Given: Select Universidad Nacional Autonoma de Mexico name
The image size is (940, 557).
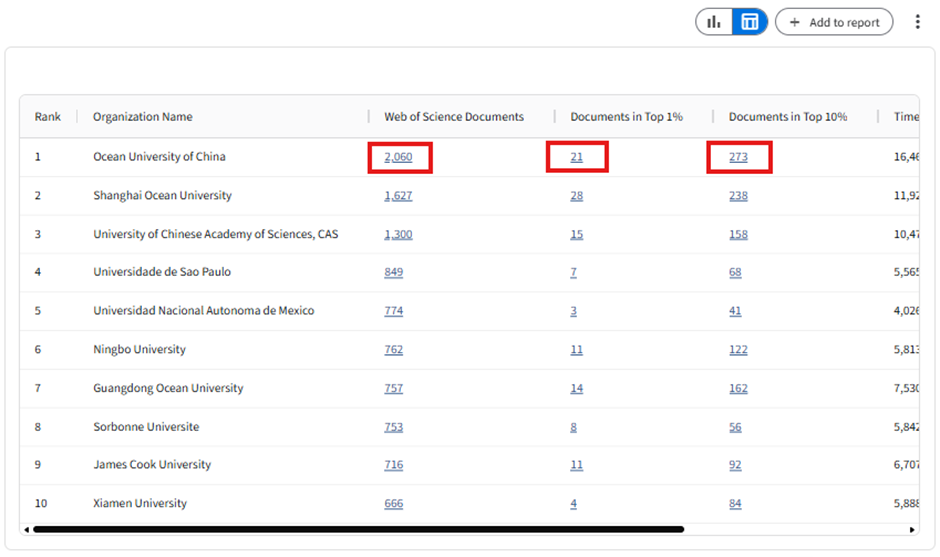Looking at the screenshot, I should click(204, 311).
